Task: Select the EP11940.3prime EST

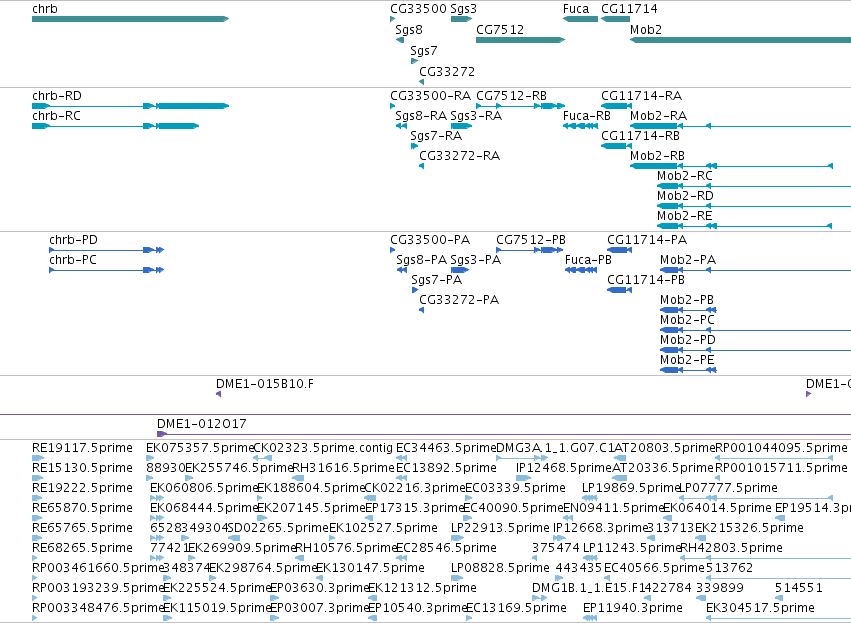Action: click(x=590, y=618)
